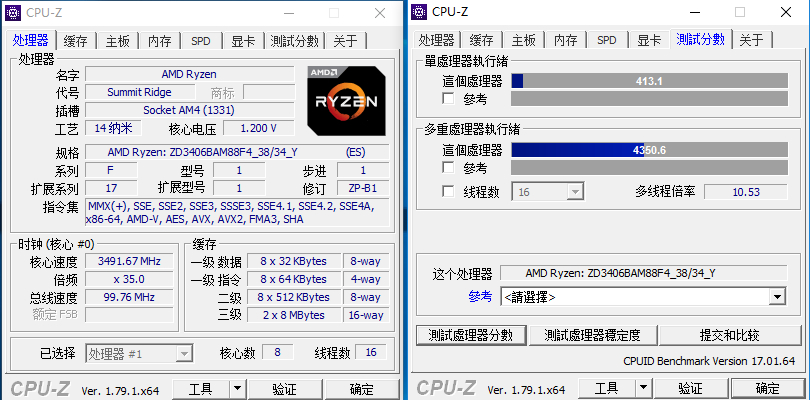Close the left CPU-Z window
This screenshot has width=810, height=400.
coord(380,13)
